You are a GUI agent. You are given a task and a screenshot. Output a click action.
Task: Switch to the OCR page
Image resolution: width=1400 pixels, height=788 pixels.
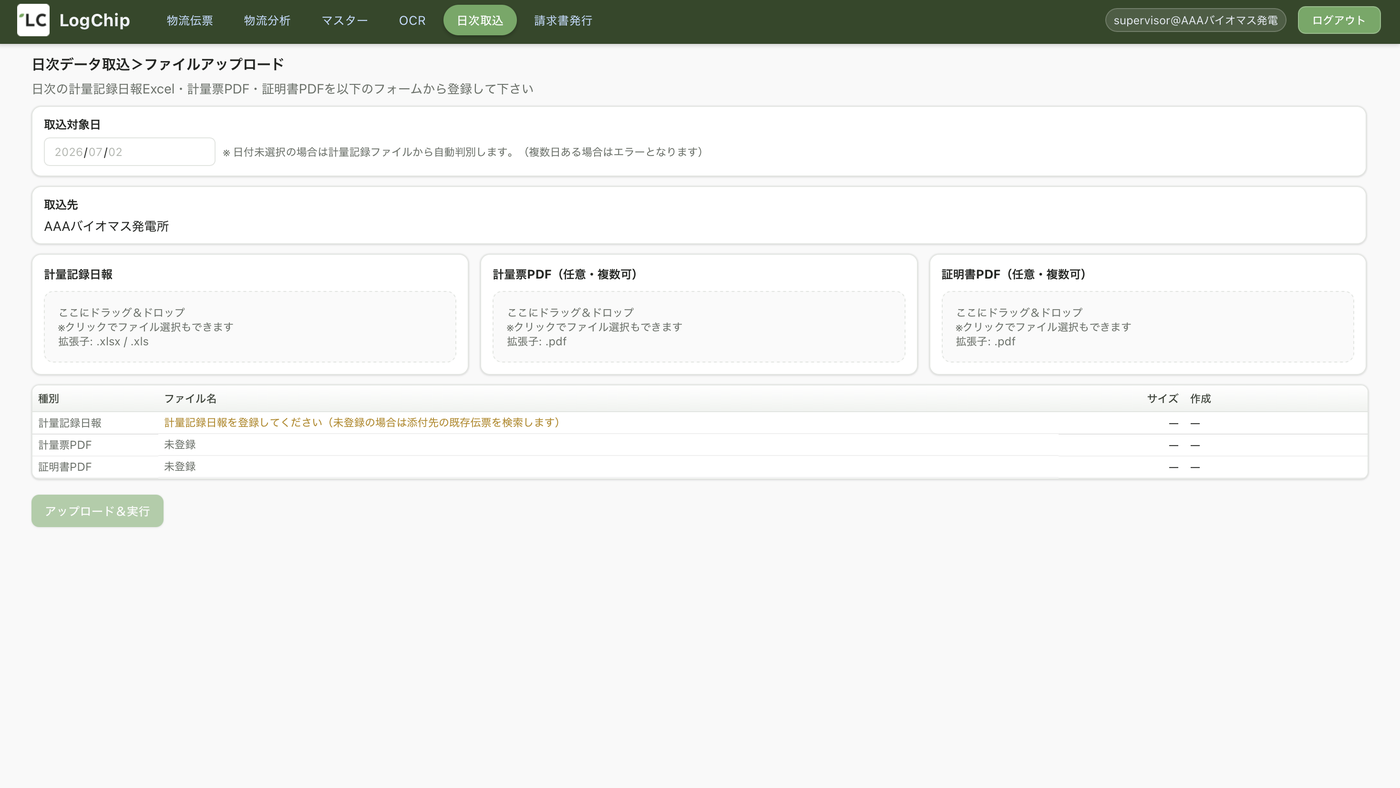pyautogui.click(x=412, y=20)
